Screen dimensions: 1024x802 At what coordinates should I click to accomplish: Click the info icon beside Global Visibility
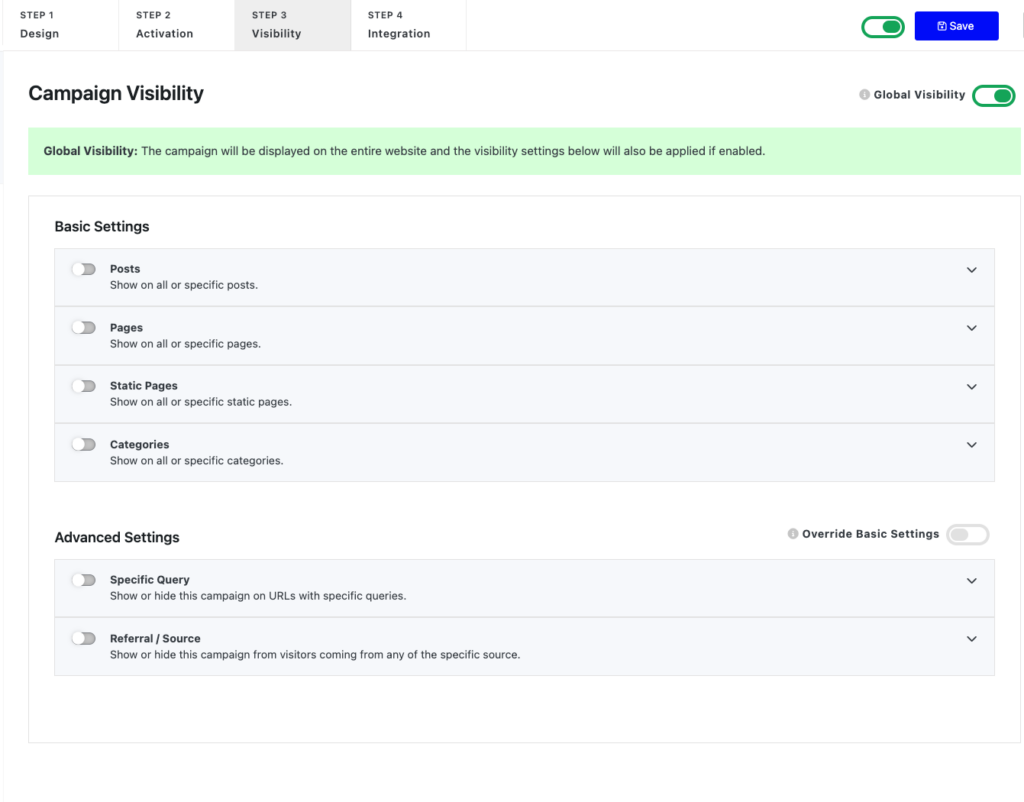pos(864,95)
